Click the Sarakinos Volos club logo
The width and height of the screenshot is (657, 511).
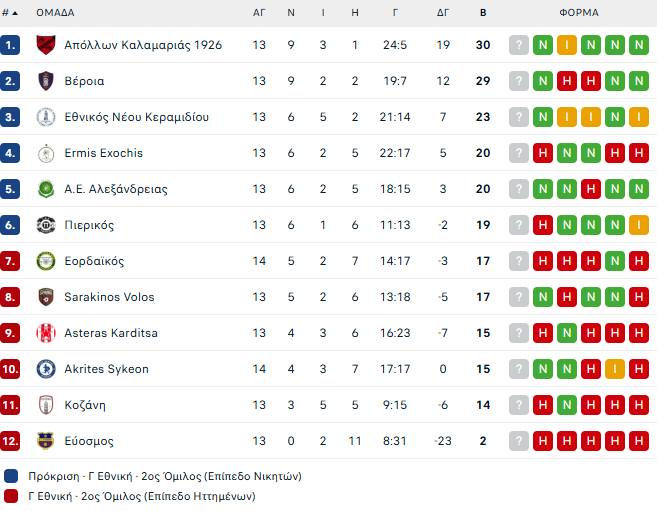[x=45, y=297]
